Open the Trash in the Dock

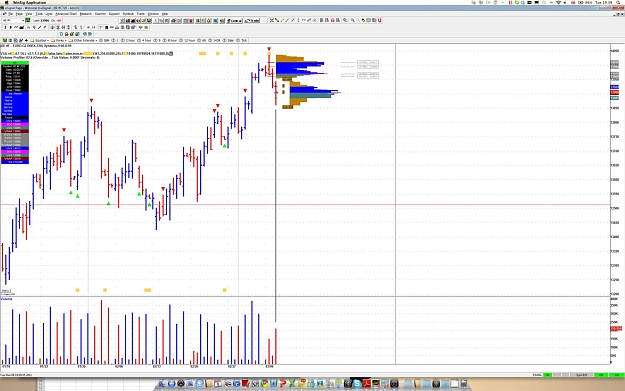pos(463,384)
